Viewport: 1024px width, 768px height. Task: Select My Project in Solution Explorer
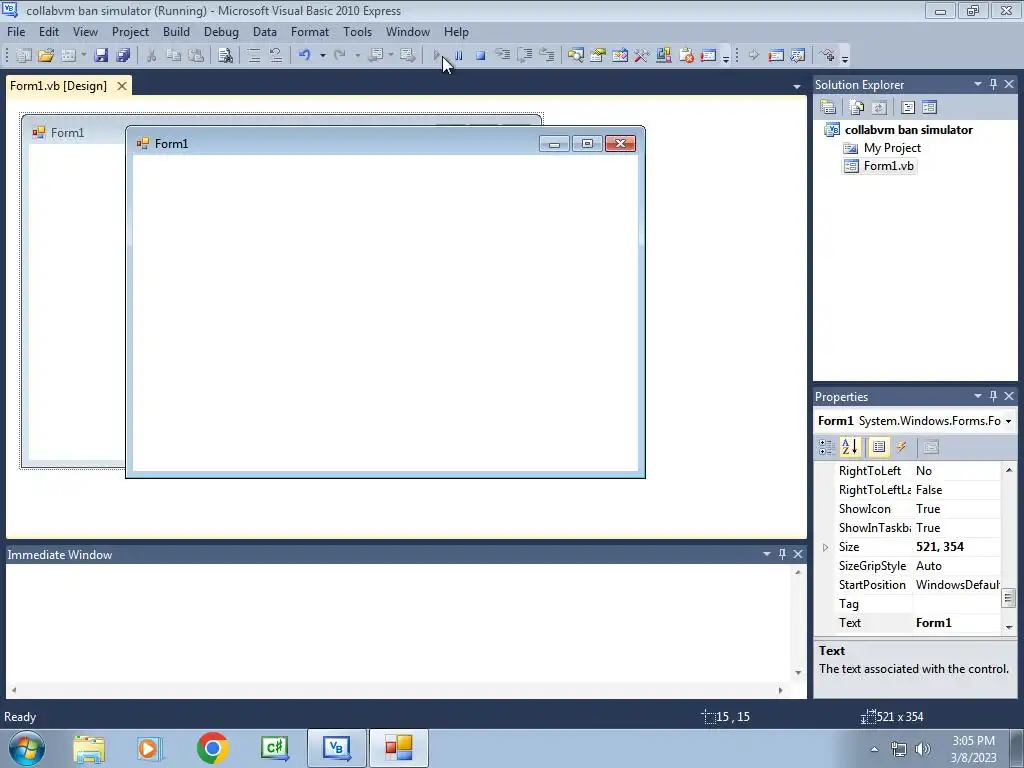point(892,148)
